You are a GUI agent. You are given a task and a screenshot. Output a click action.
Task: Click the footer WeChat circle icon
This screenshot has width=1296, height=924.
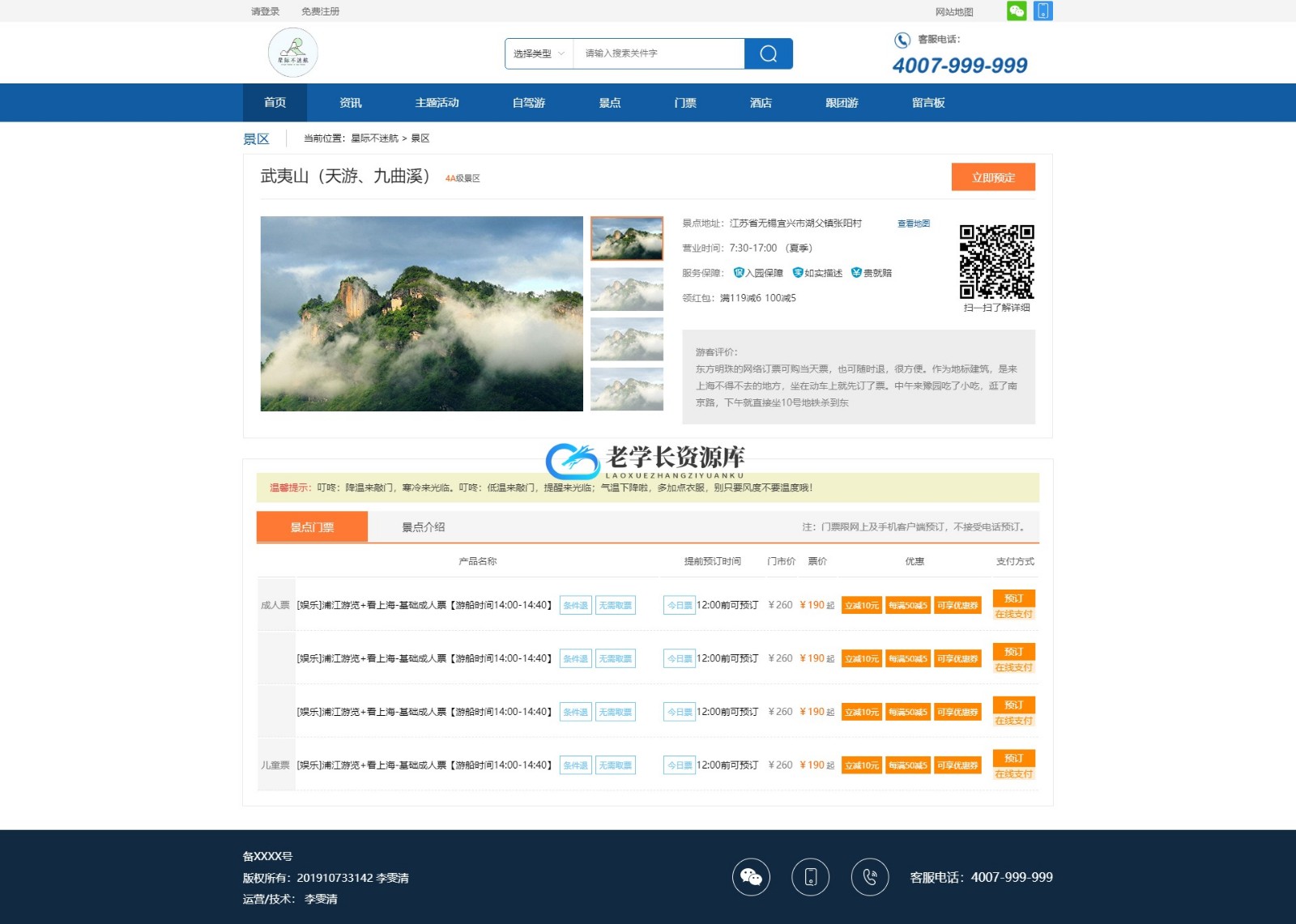tap(751, 877)
